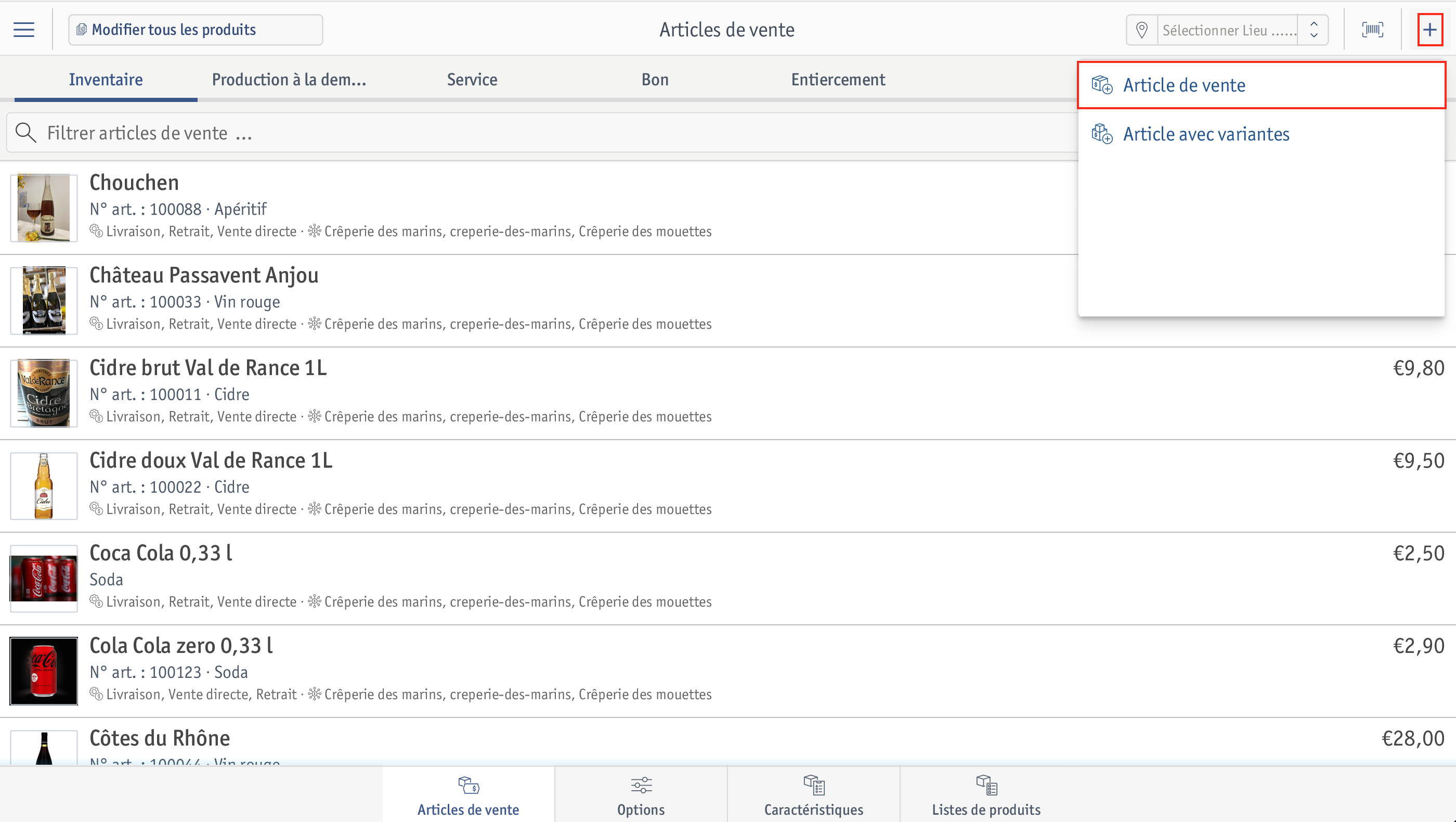The height and width of the screenshot is (822, 1456).
Task: Open Château Passavent Anjou thumbnail
Action: click(x=44, y=301)
